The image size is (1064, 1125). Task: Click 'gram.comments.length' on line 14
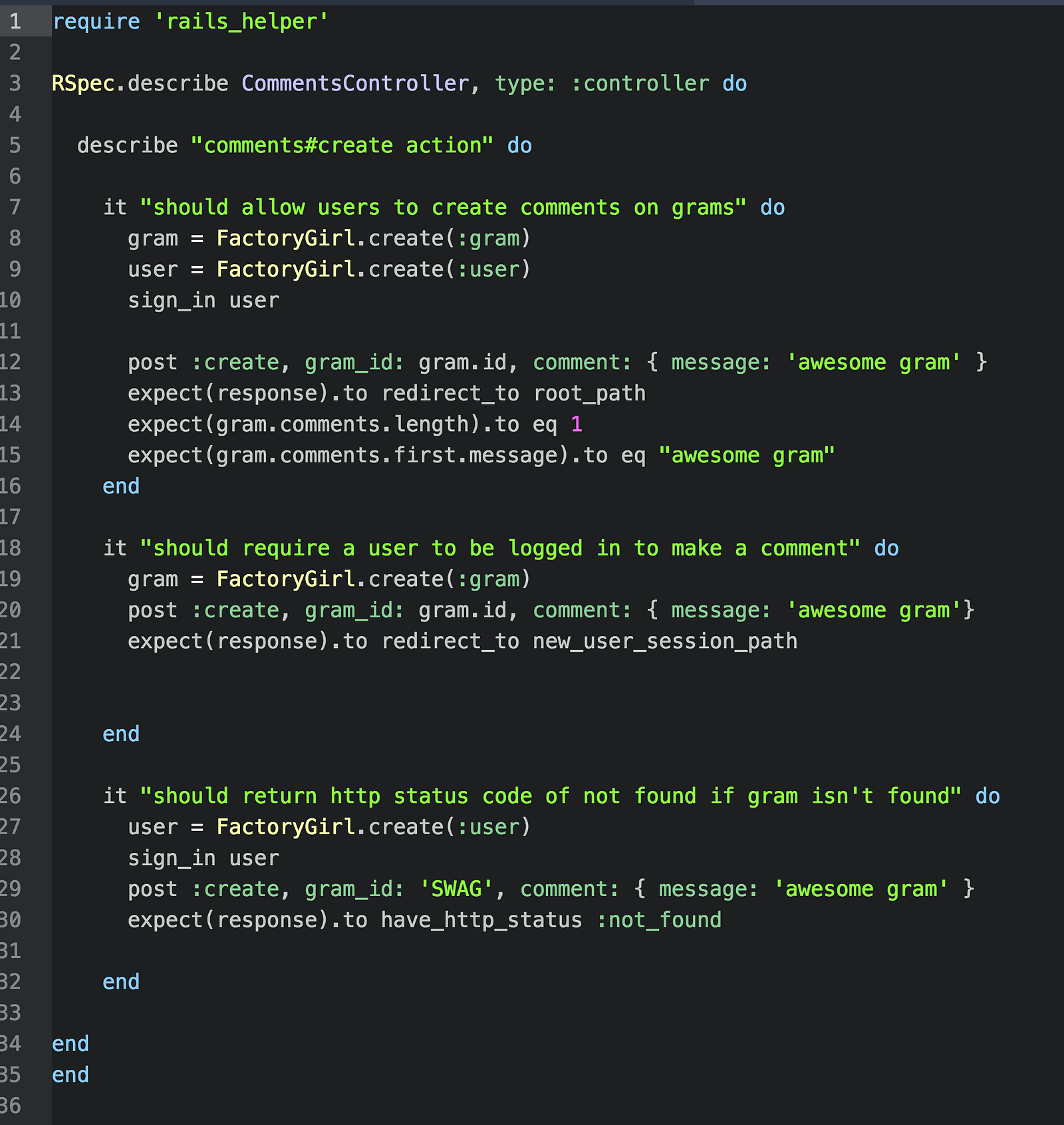(x=343, y=424)
